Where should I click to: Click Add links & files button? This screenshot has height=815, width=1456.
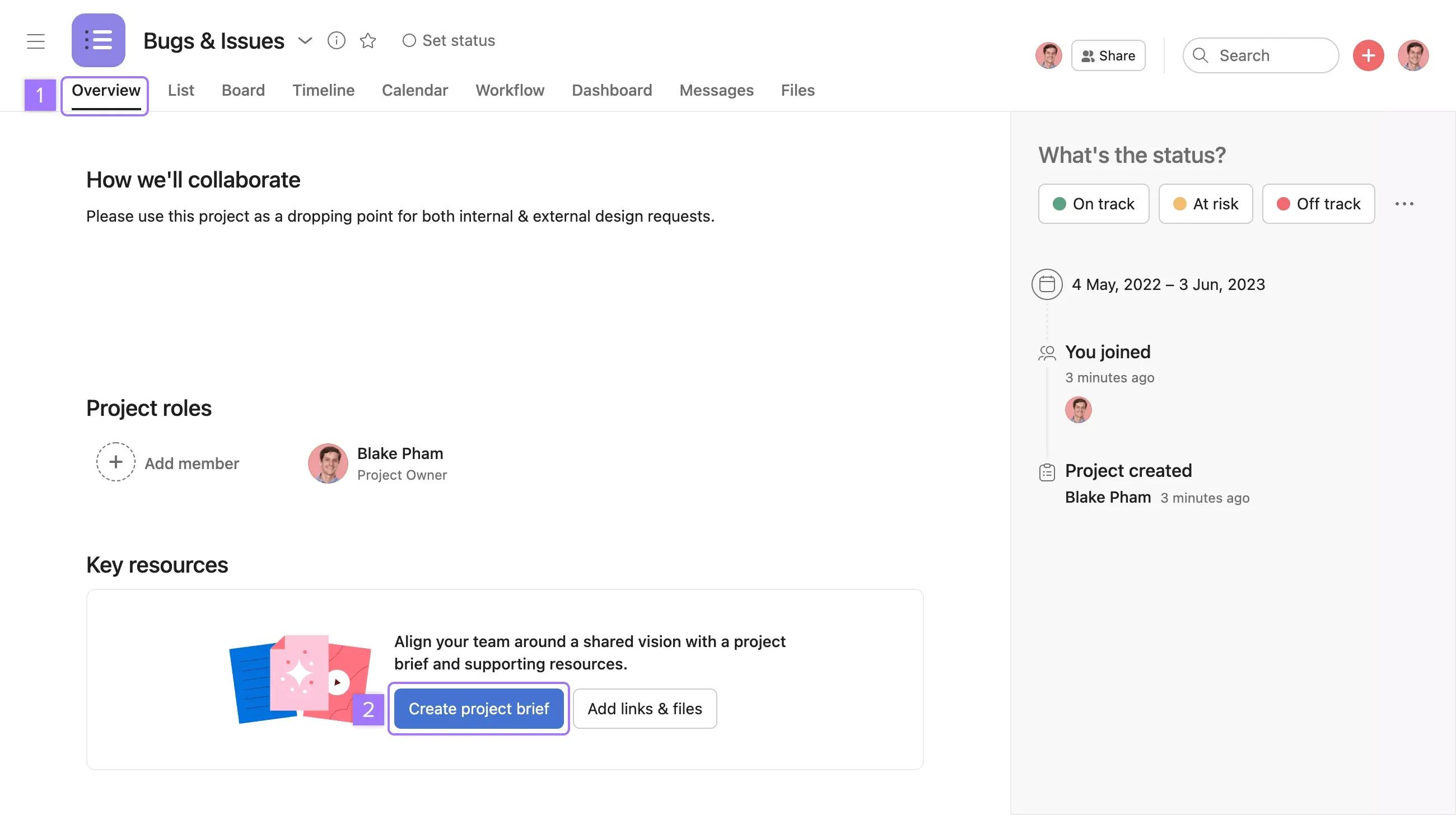645,708
